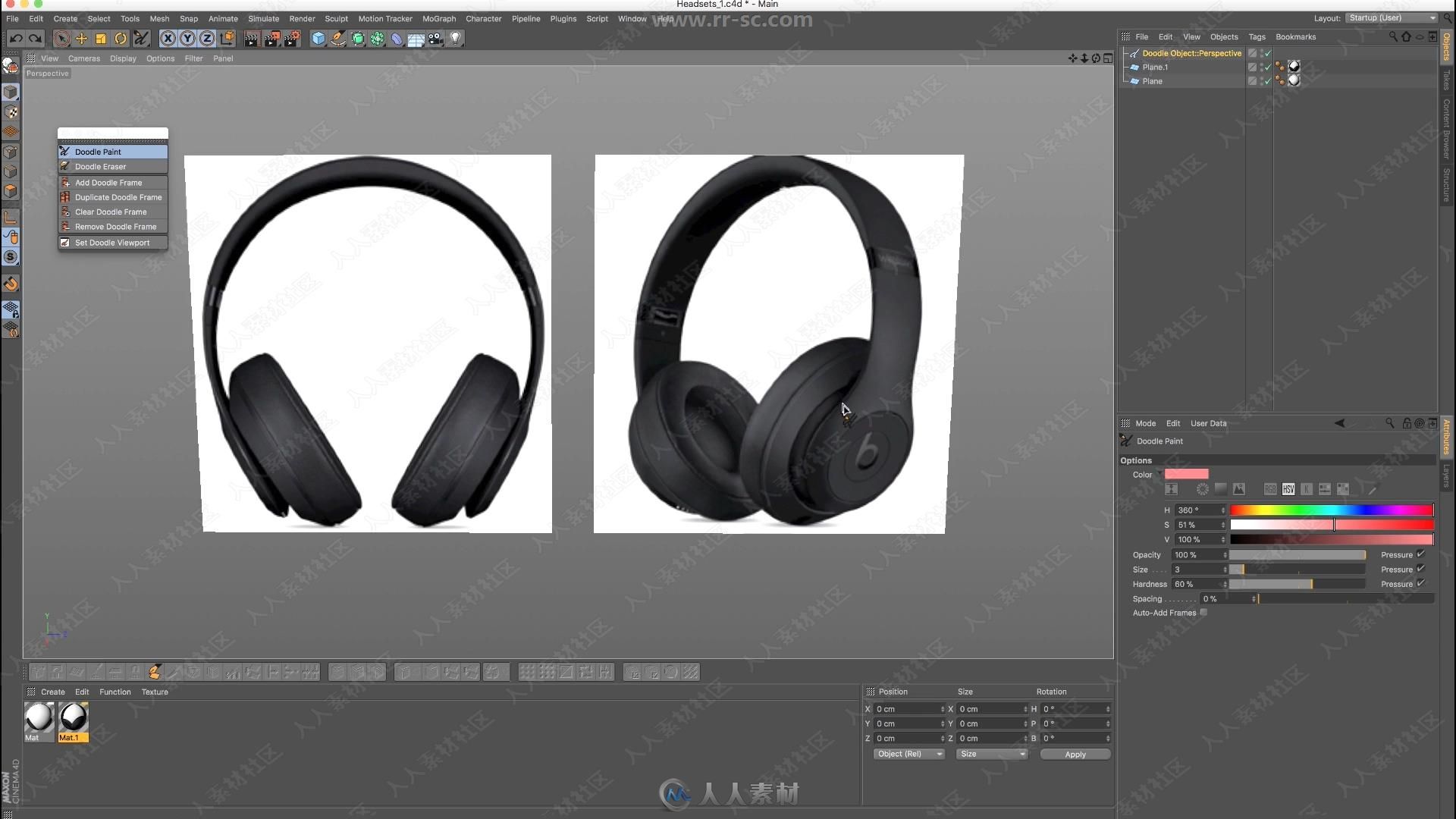Click the Spacing value field
This screenshot has height=819, width=1456.
1226,599
